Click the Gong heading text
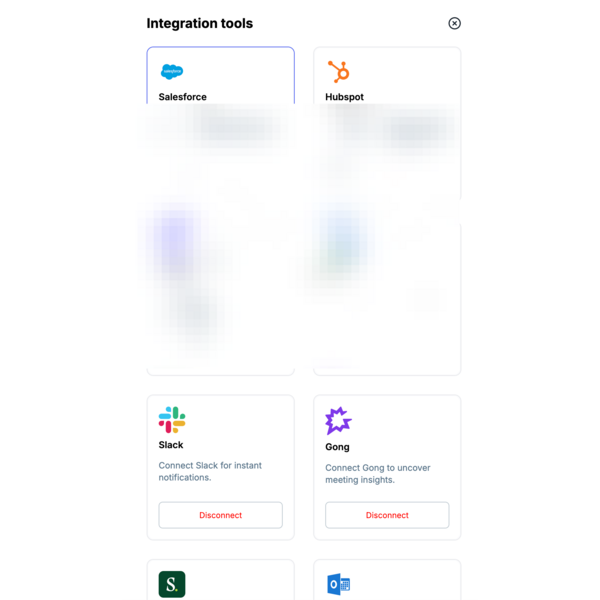Image resolution: width=600 pixels, height=600 pixels. coord(337,447)
